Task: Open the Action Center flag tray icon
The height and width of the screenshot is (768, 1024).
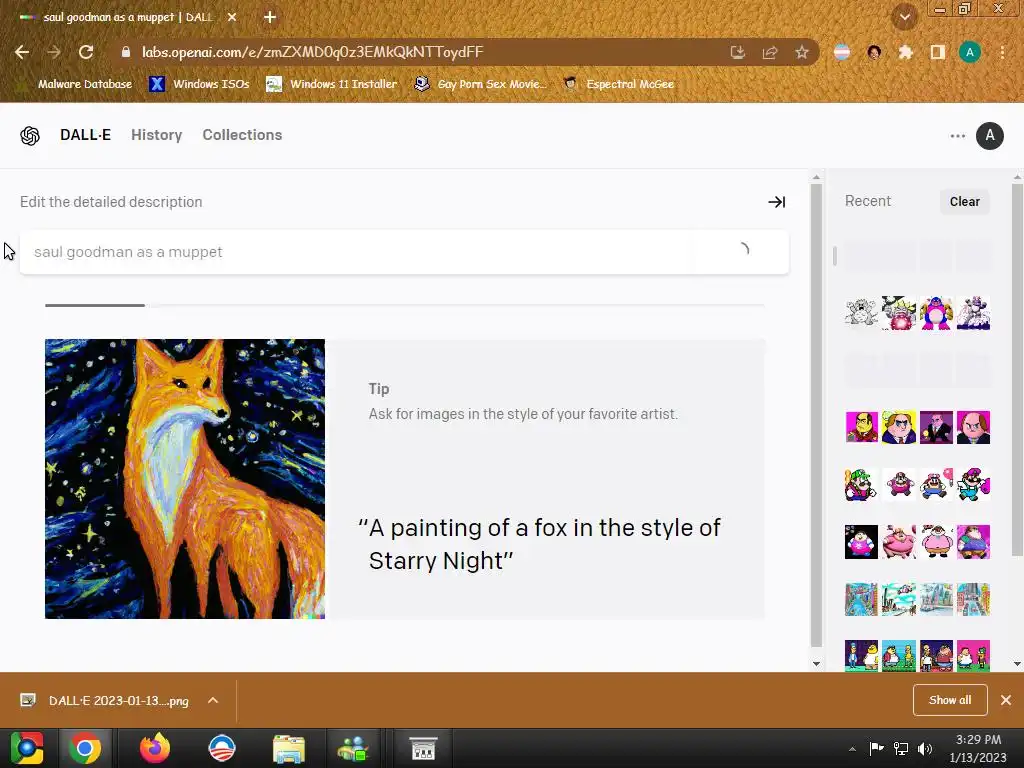Action: coord(876,749)
